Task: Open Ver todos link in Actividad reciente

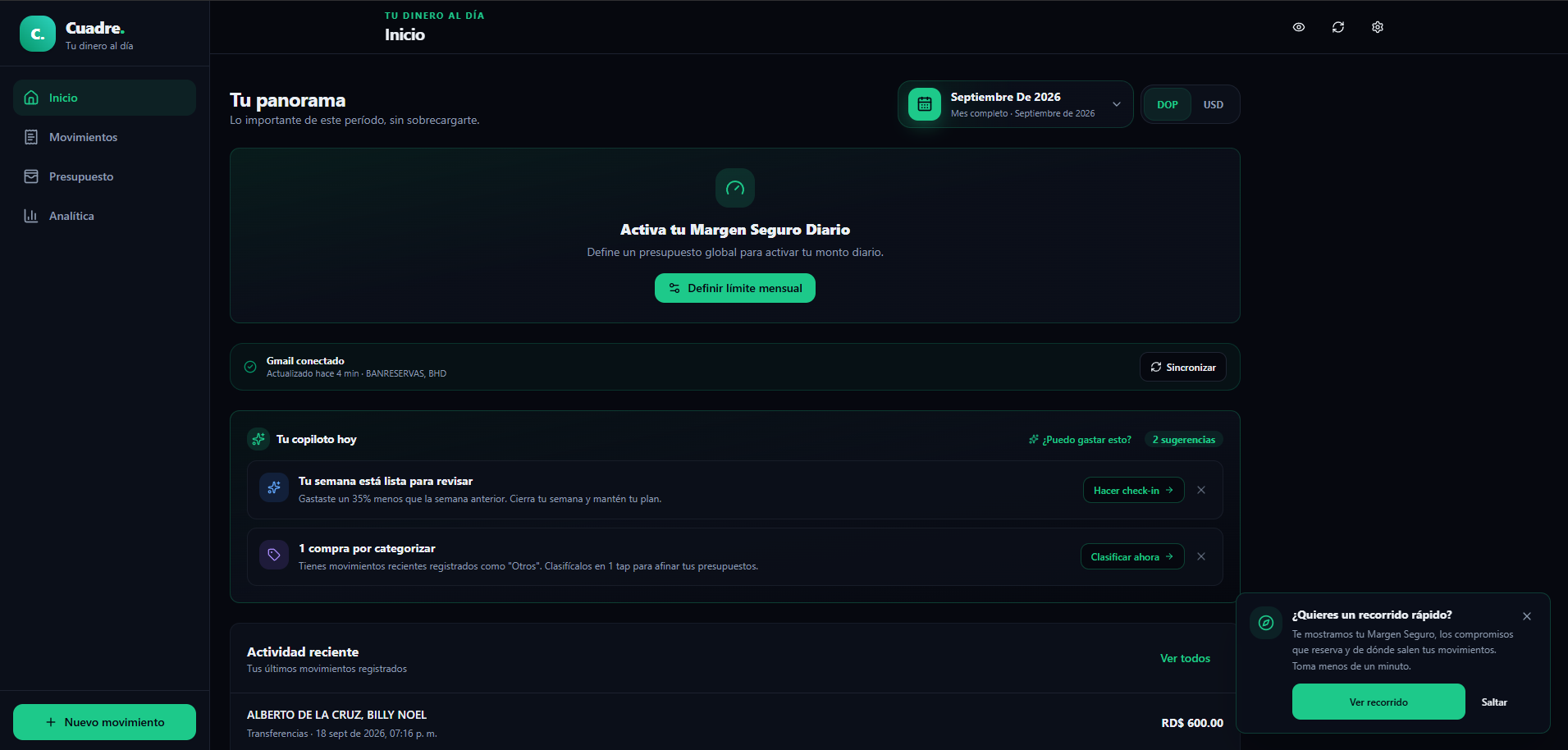Action: pyautogui.click(x=1185, y=658)
